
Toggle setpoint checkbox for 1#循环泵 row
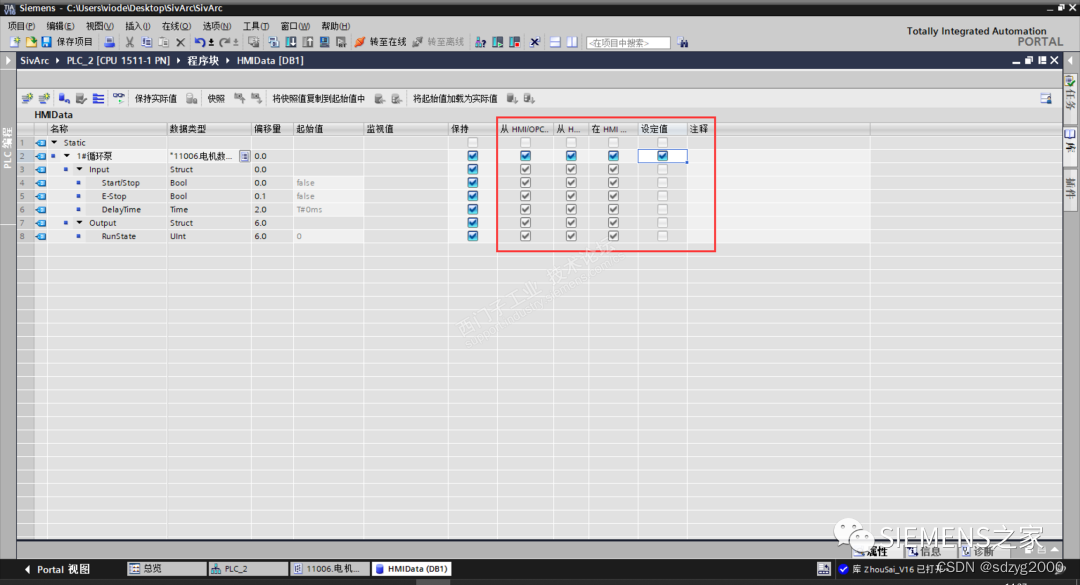662,156
